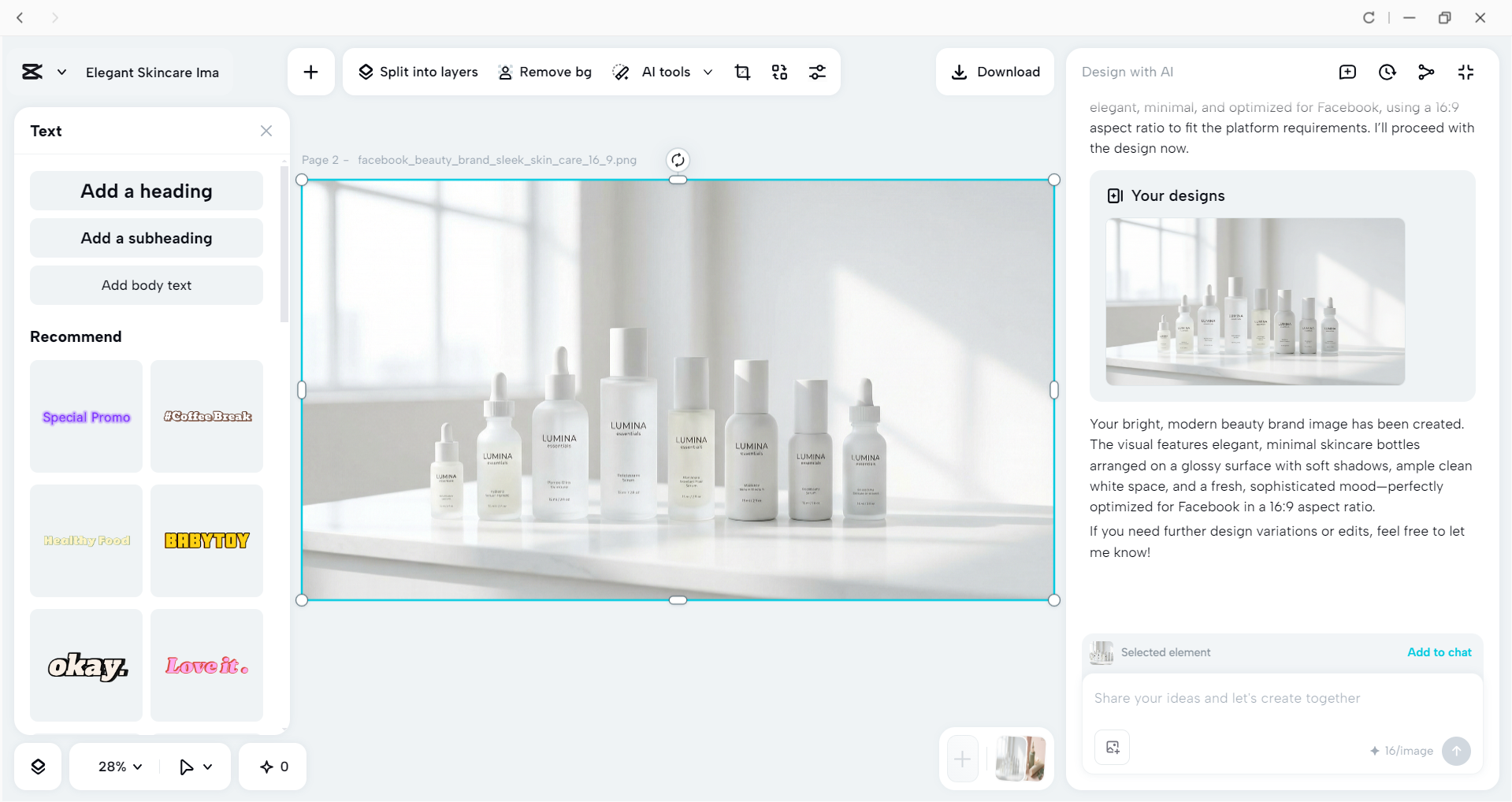Attach an image to the chat

(1113, 748)
